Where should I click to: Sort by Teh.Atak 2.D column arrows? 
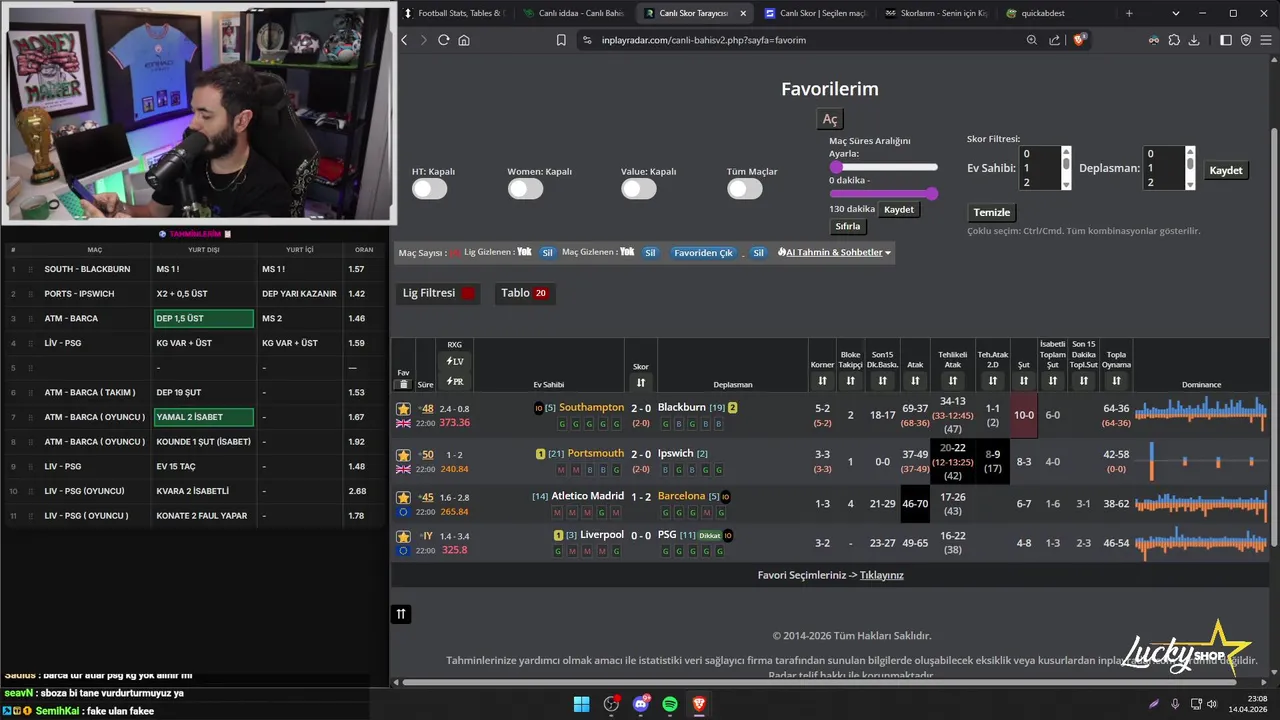[x=992, y=381]
